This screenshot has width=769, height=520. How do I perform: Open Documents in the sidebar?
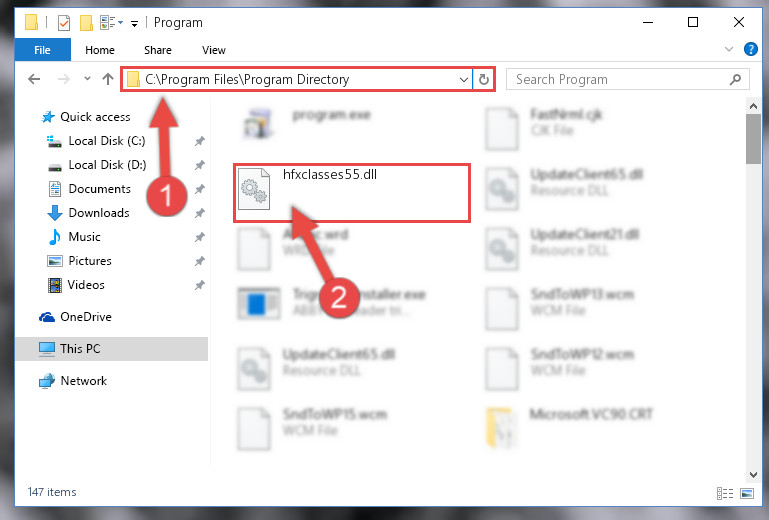point(100,189)
